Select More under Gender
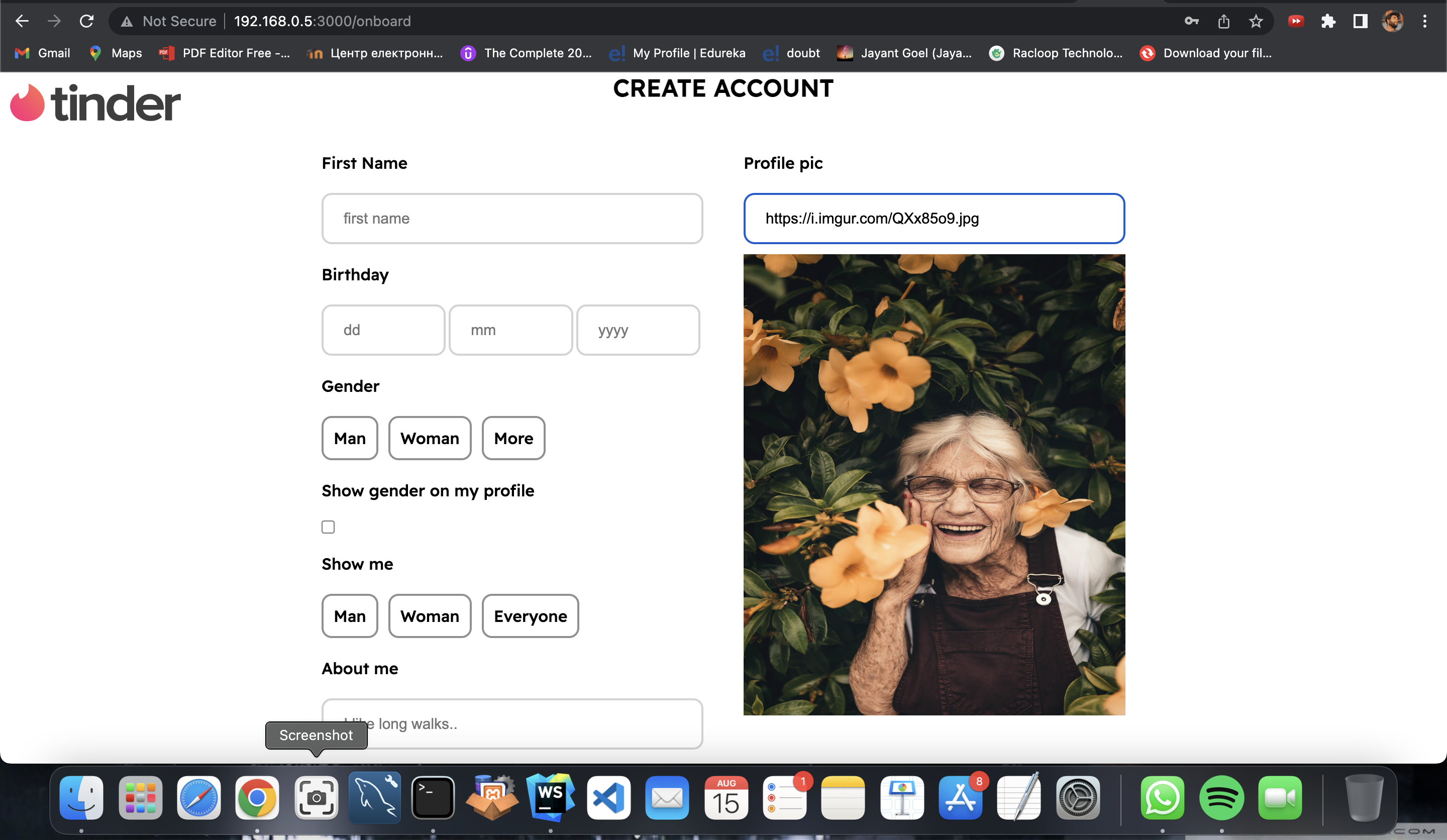Image resolution: width=1447 pixels, height=840 pixels. coord(513,438)
